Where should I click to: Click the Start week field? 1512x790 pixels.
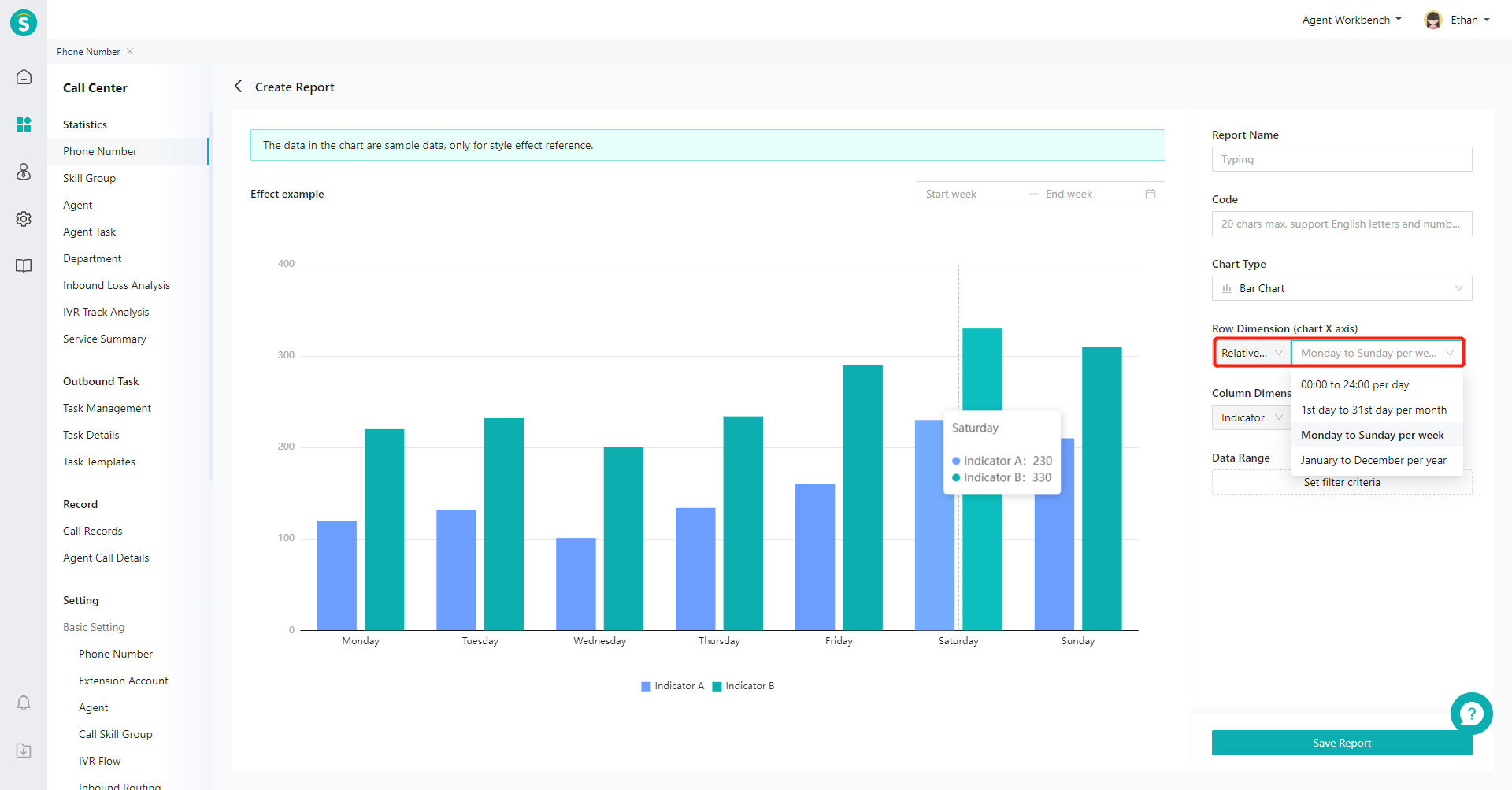(973, 194)
